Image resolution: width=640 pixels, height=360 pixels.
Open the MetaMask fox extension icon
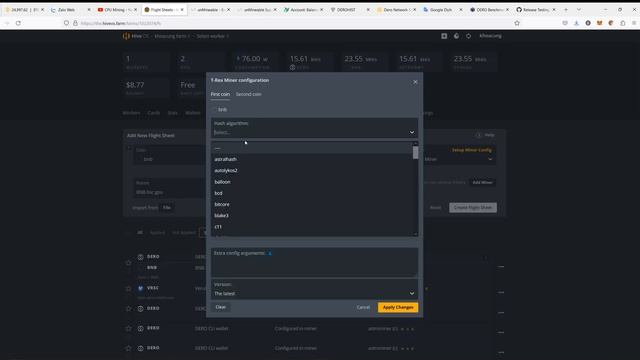point(599,23)
